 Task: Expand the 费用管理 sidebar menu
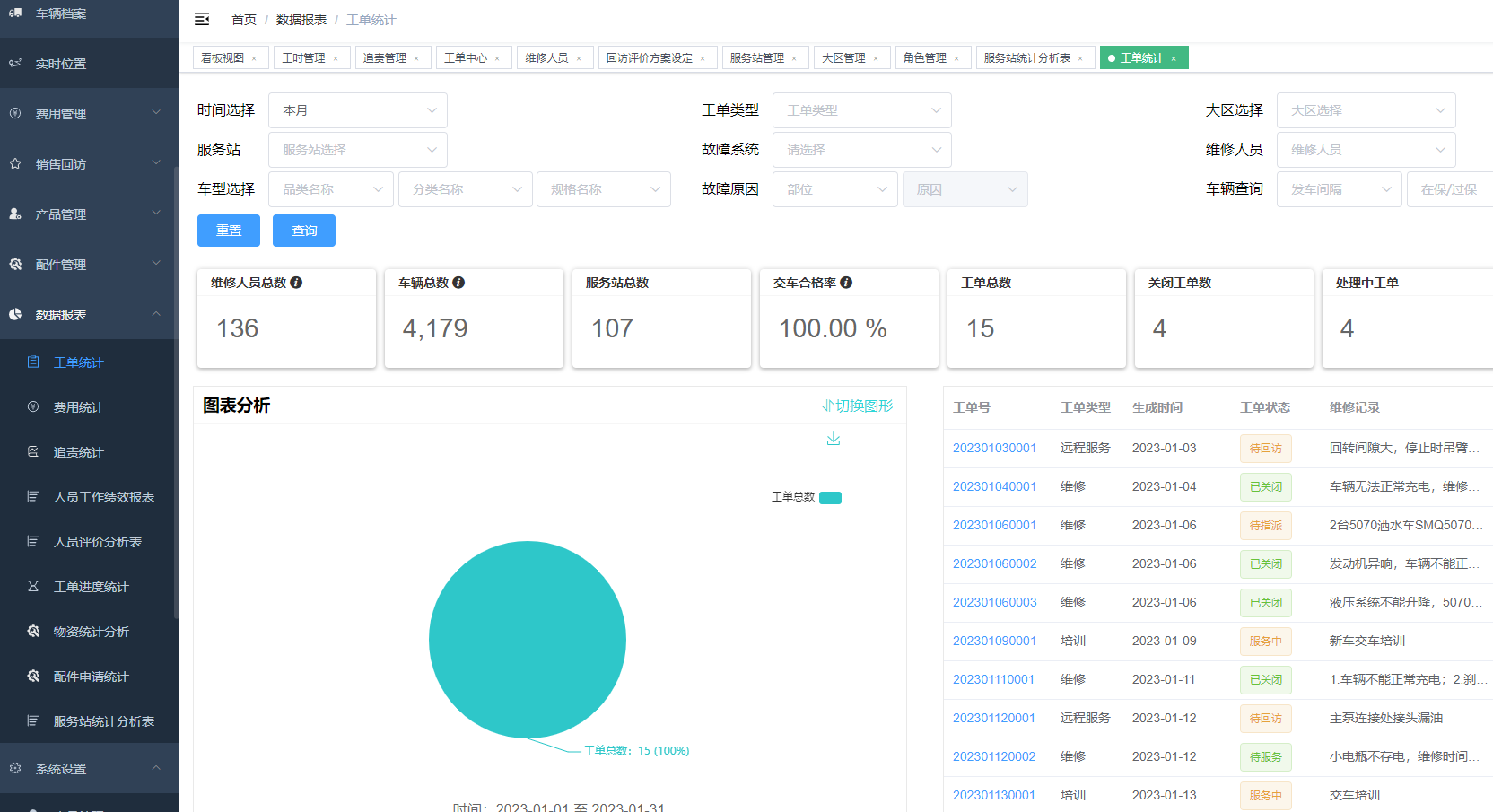tap(90, 114)
